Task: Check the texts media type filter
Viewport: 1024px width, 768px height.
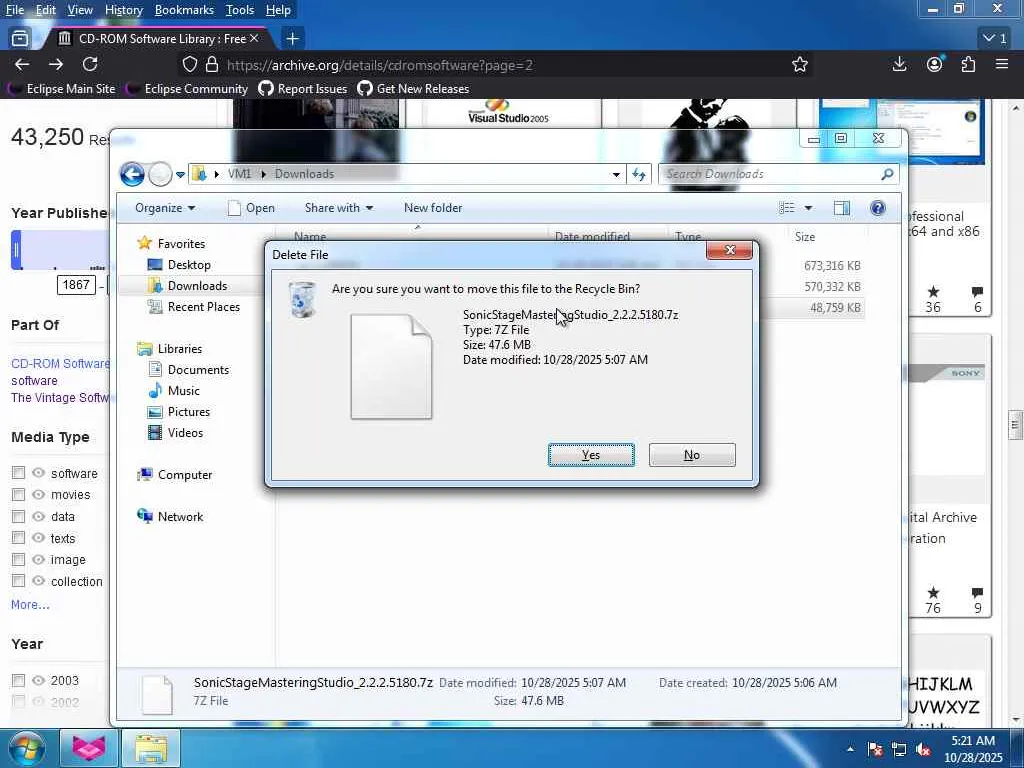Action: pyautogui.click(x=18, y=538)
